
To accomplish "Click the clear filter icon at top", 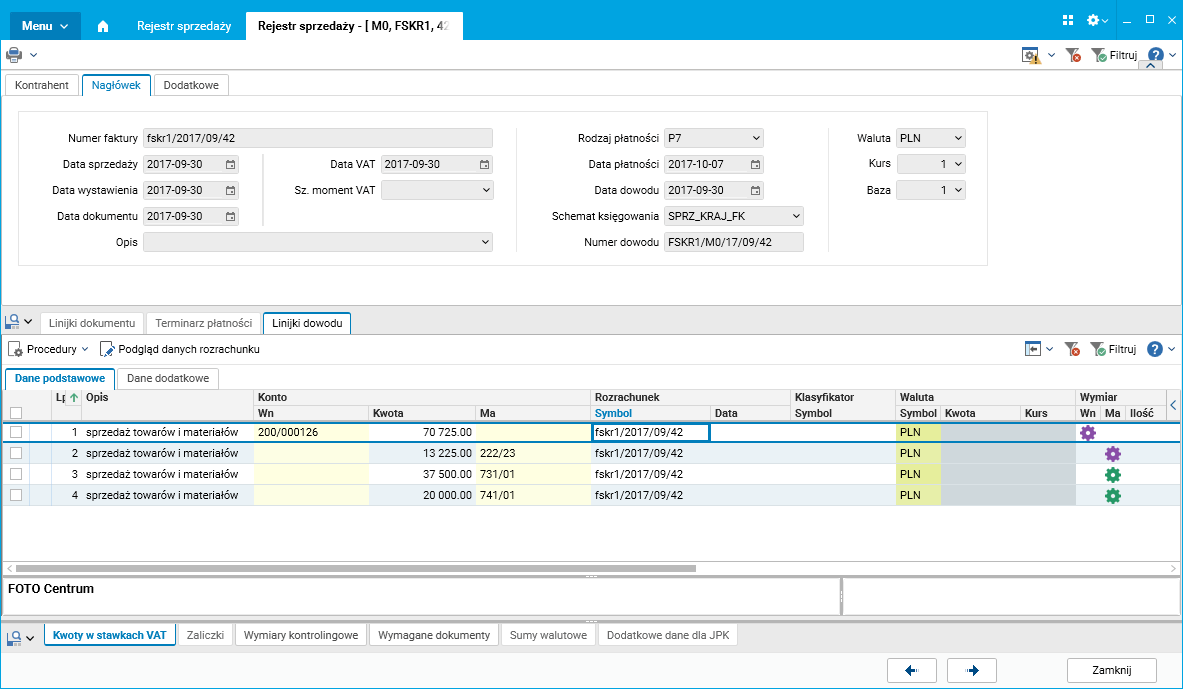I will tap(1073, 56).
